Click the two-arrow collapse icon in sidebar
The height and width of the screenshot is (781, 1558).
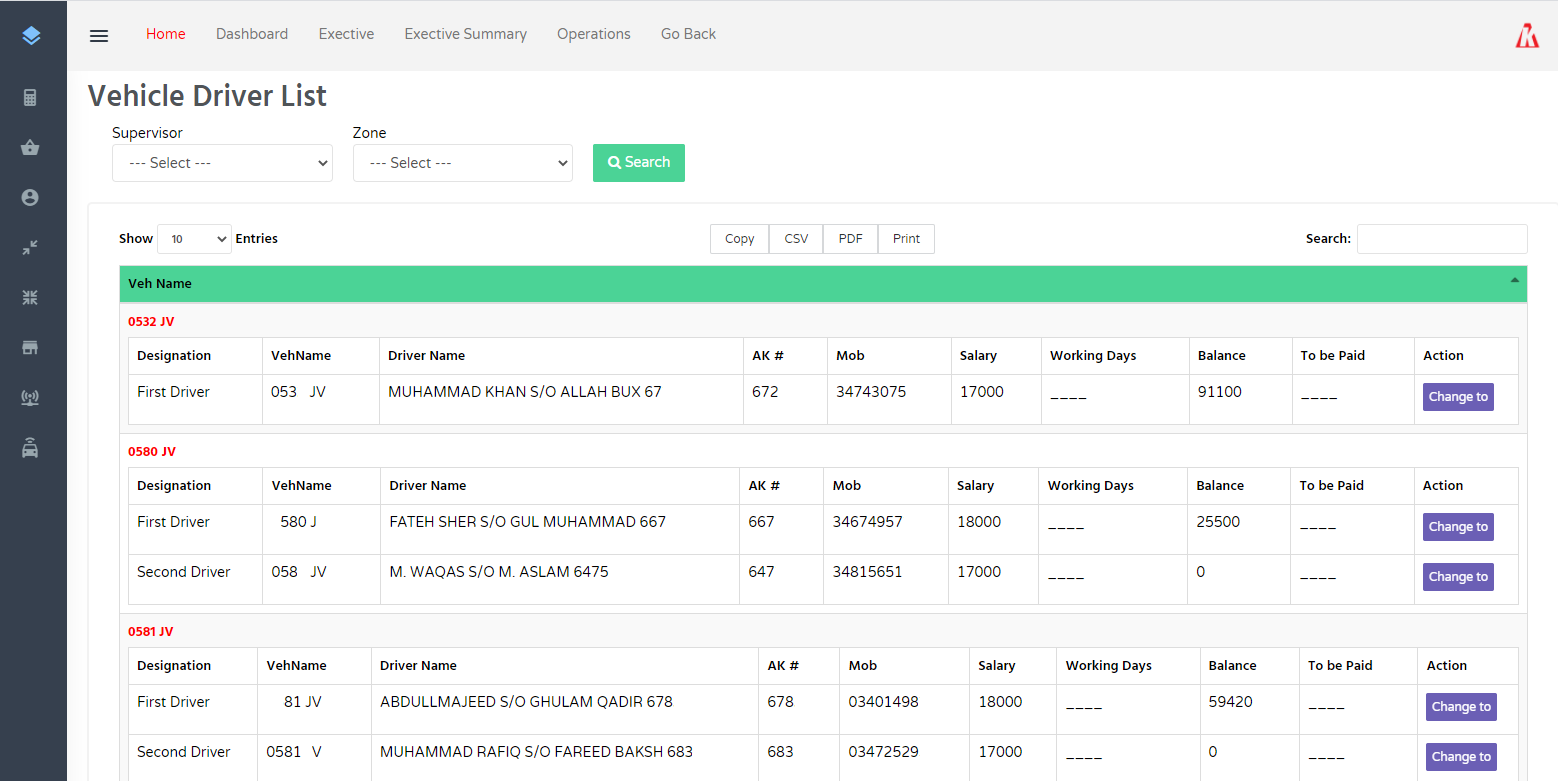click(x=30, y=247)
